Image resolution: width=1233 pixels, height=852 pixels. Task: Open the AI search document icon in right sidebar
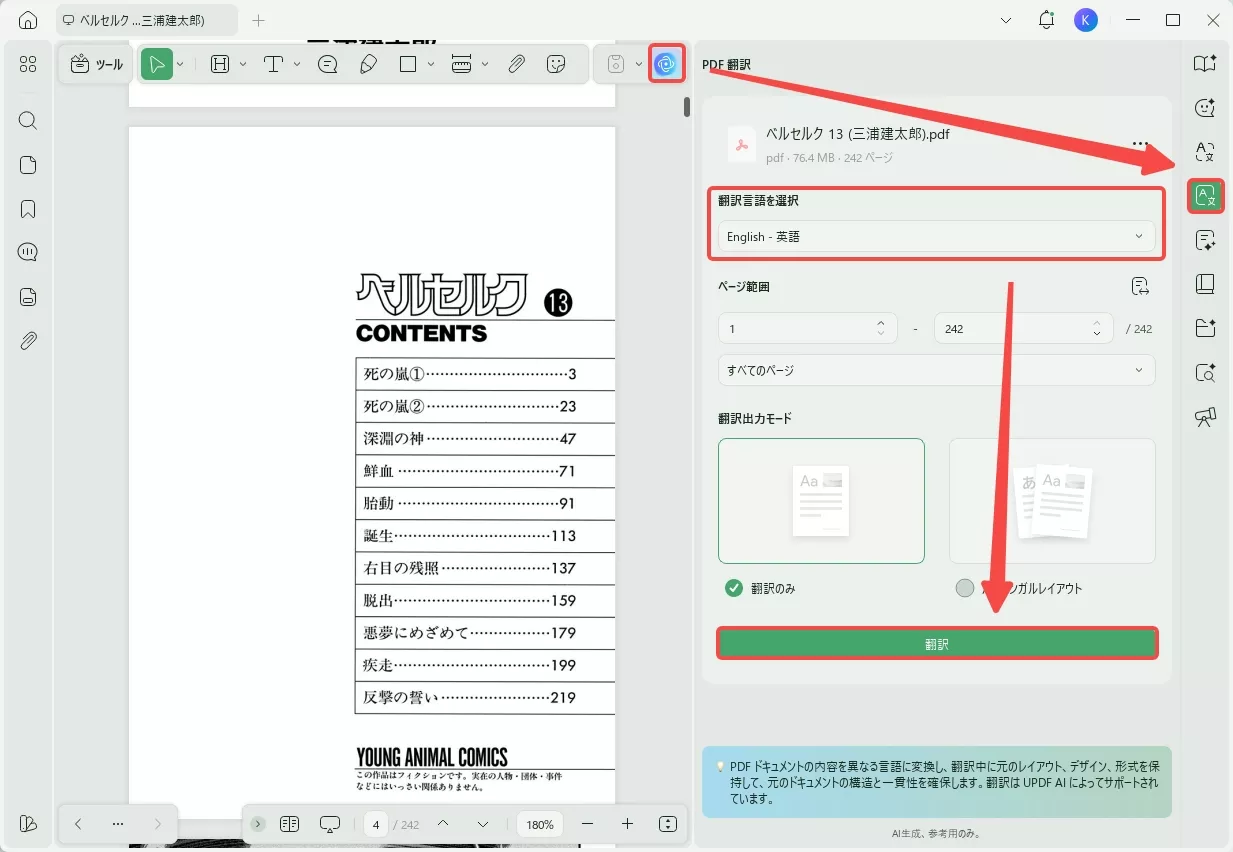pos(1206,373)
